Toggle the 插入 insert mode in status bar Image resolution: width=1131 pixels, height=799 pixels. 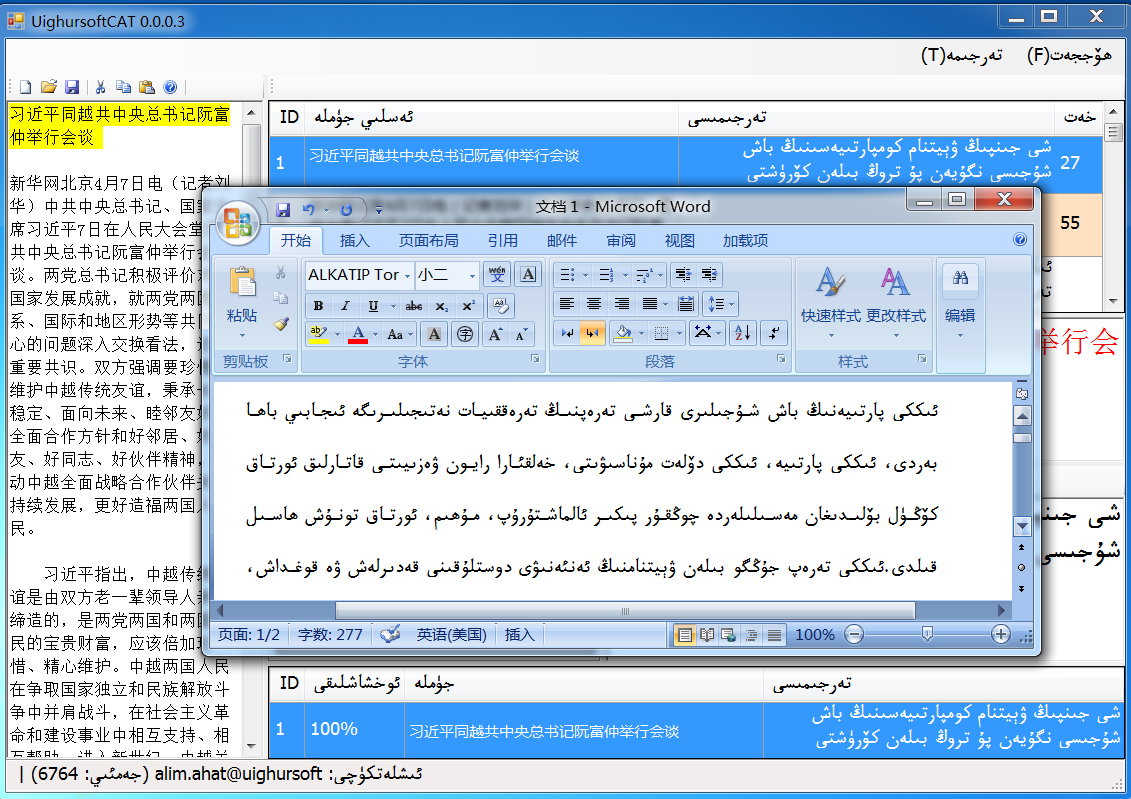coord(519,635)
